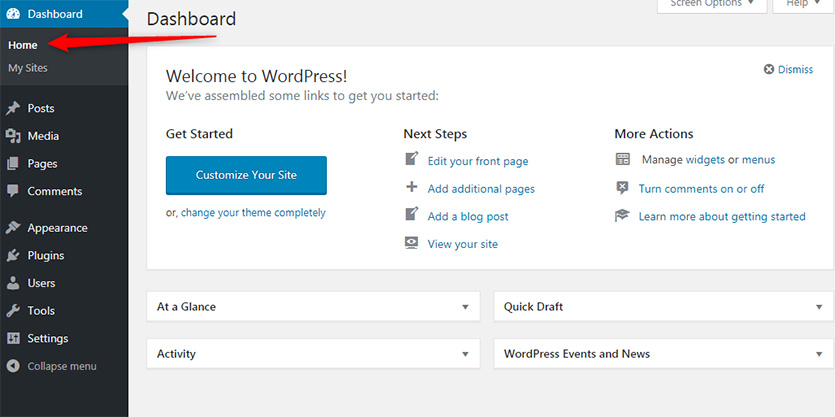The width and height of the screenshot is (835, 417).
Task: Follow the 'change your theme completely' link
Action: [253, 213]
